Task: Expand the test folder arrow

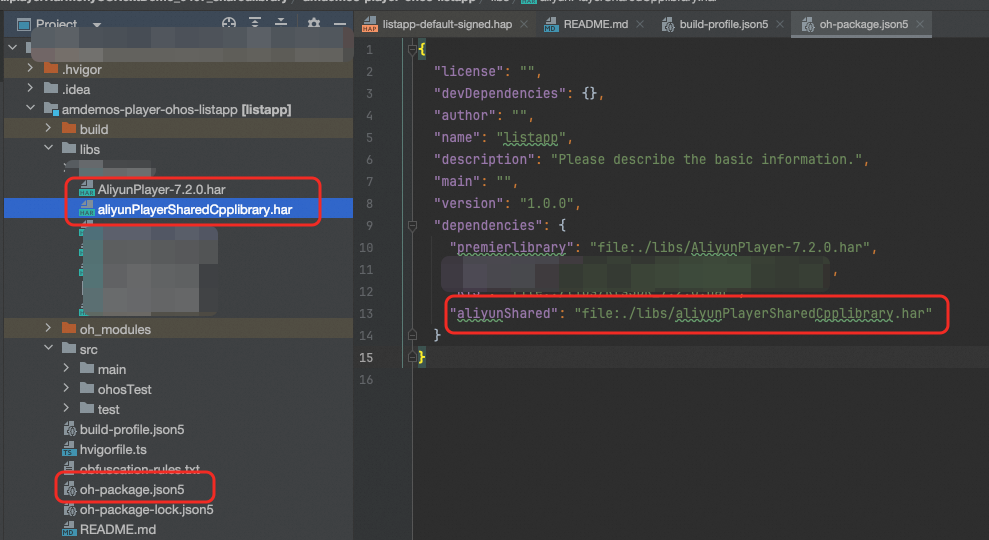Action: pyautogui.click(x=66, y=408)
